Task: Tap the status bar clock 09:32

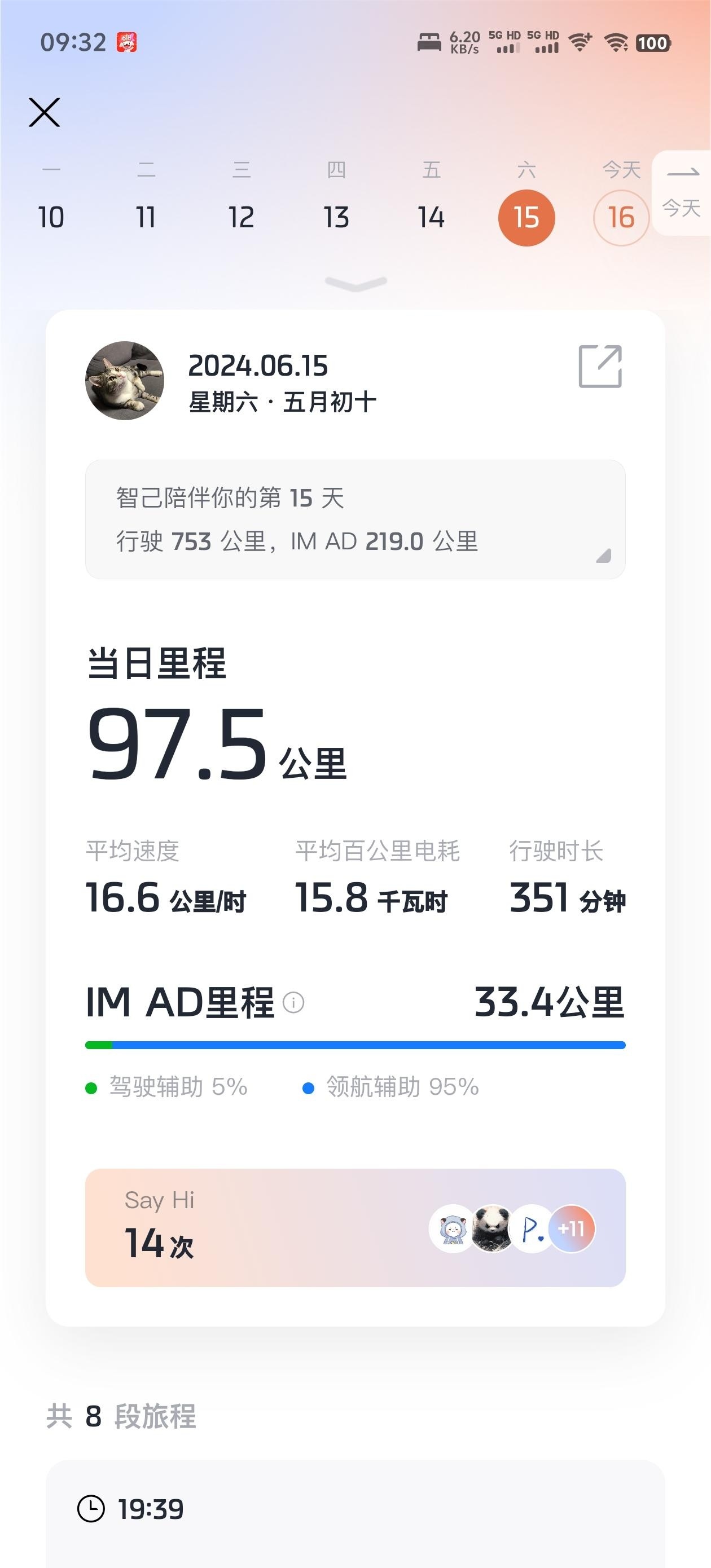Action: click(73, 43)
